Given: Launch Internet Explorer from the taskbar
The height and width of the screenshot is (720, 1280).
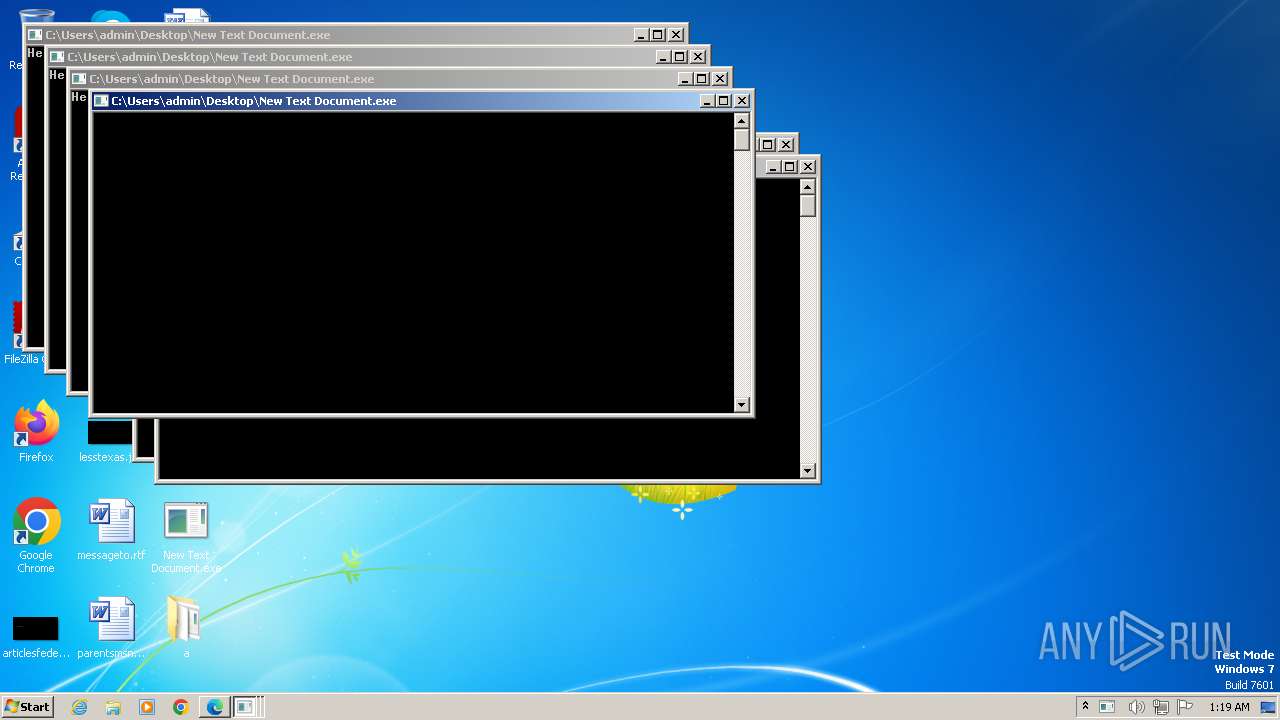Looking at the screenshot, I should pyautogui.click(x=80, y=707).
